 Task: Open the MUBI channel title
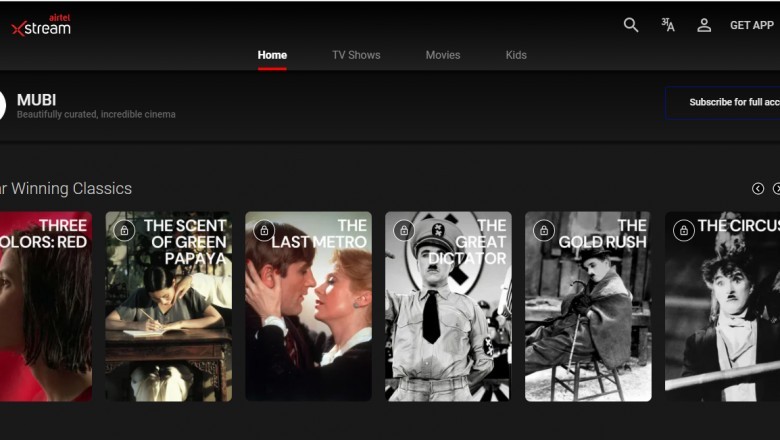click(36, 100)
